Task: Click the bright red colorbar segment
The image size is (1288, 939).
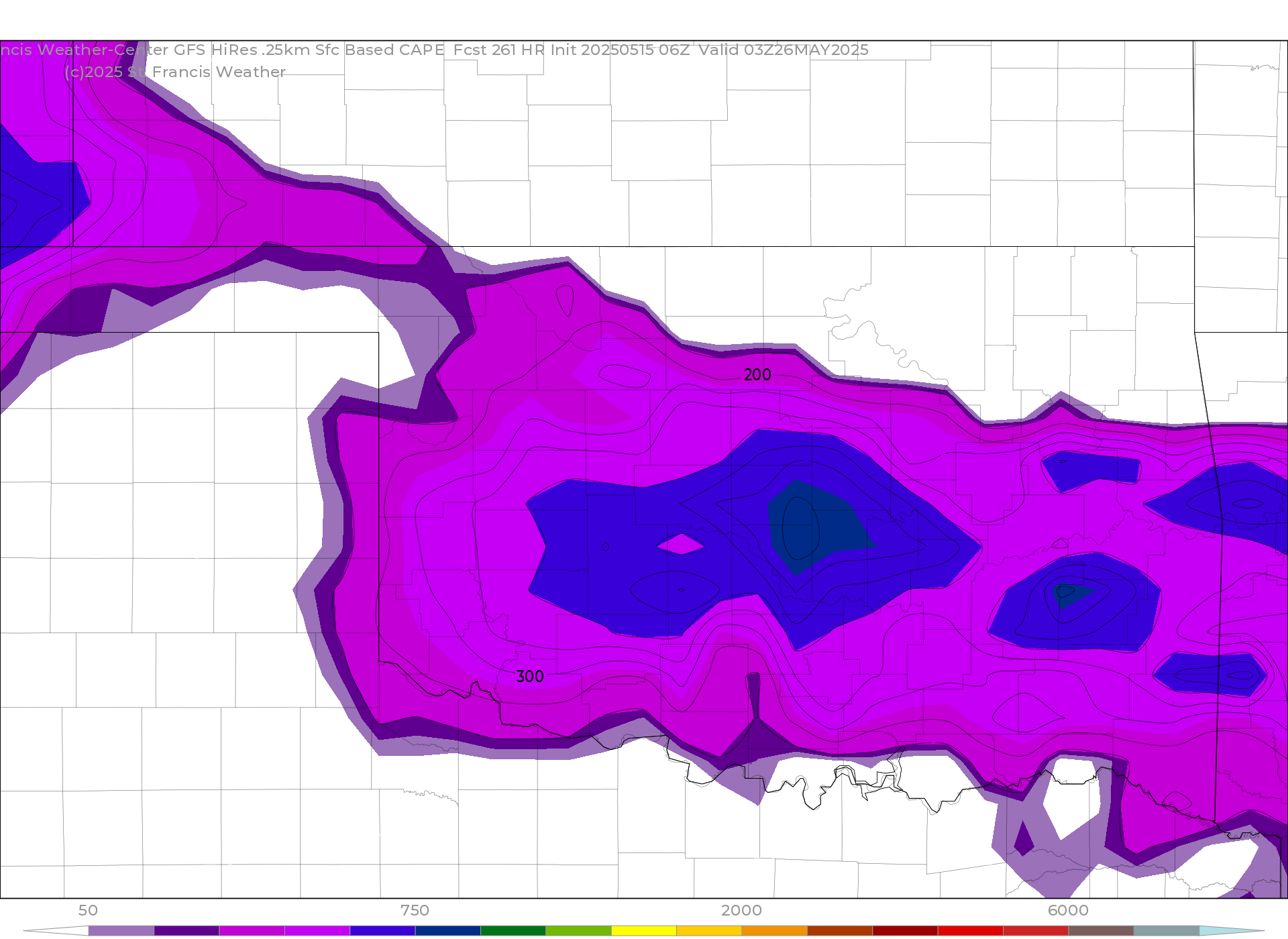Action: [970, 931]
